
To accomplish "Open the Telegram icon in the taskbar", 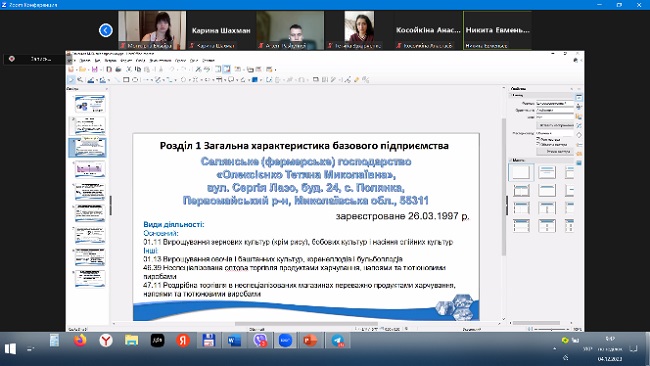I will click(337, 340).
